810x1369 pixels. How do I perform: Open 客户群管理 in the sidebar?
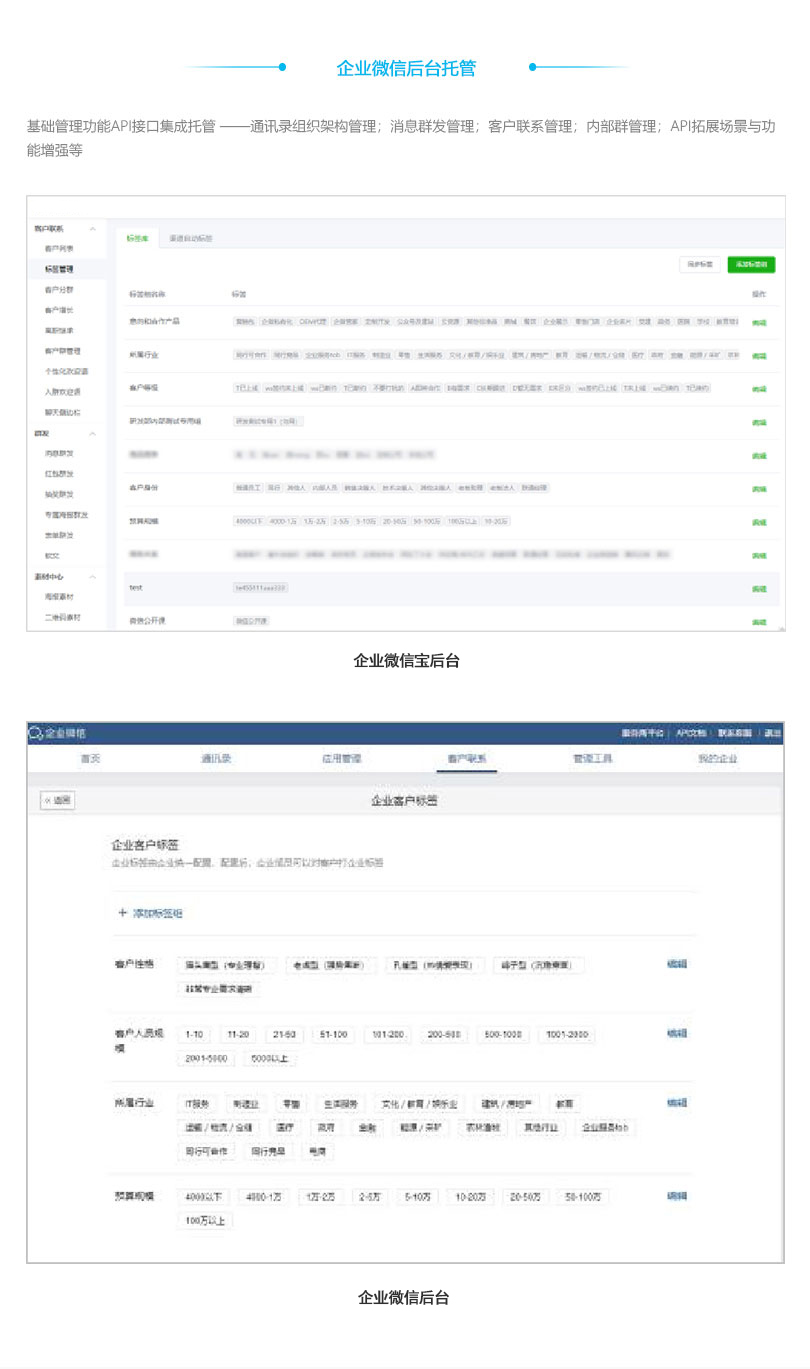point(62,351)
